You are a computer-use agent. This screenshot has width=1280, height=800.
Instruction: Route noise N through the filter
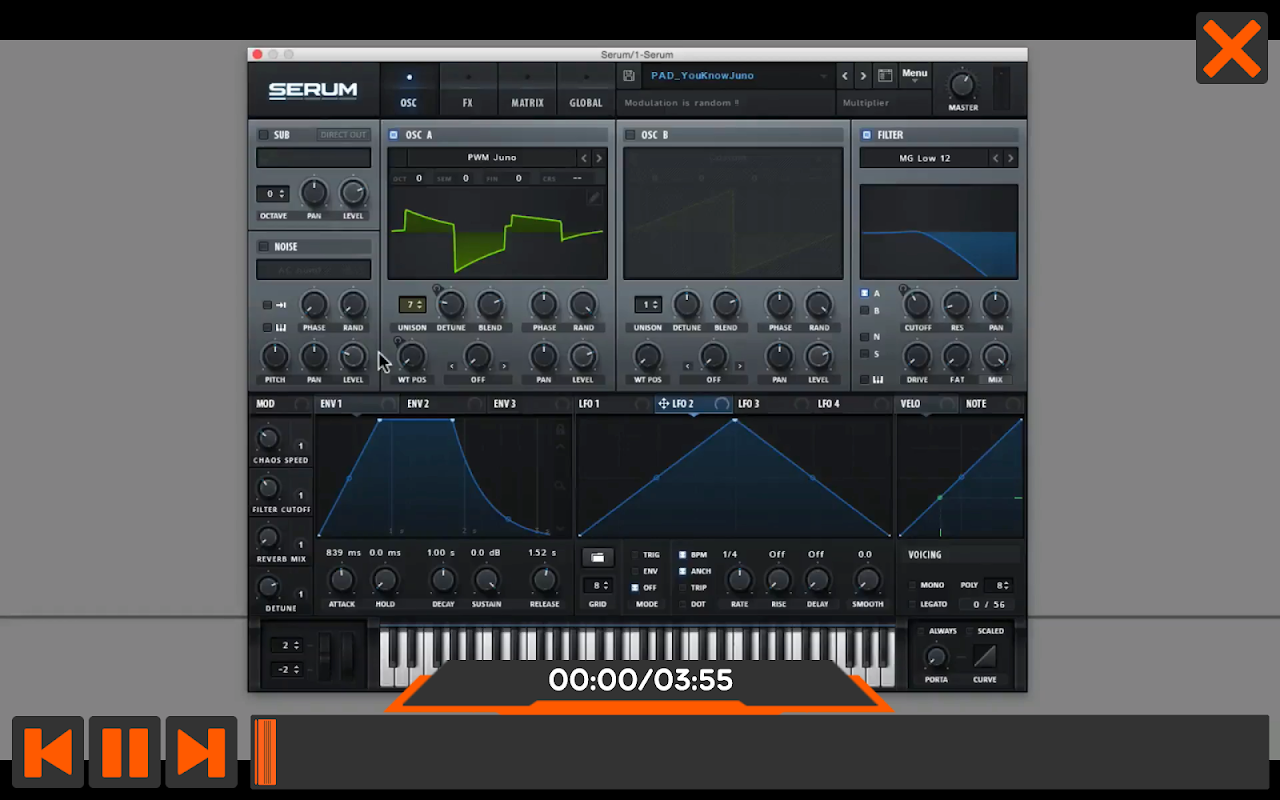point(865,337)
